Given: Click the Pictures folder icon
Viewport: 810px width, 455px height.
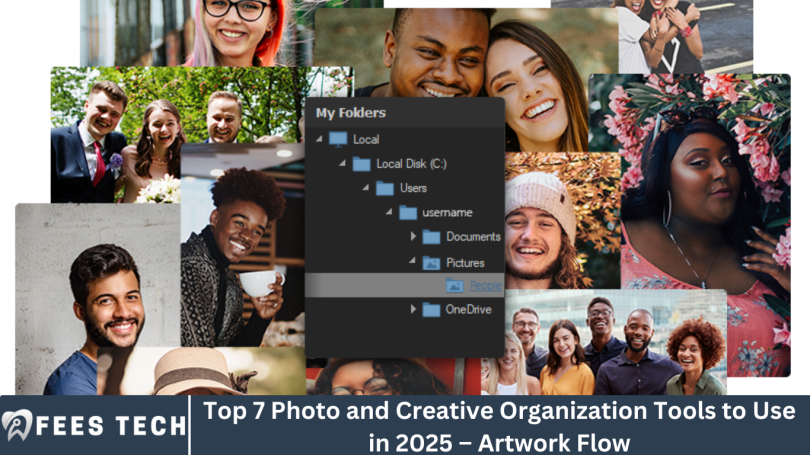Looking at the screenshot, I should coord(431,262).
